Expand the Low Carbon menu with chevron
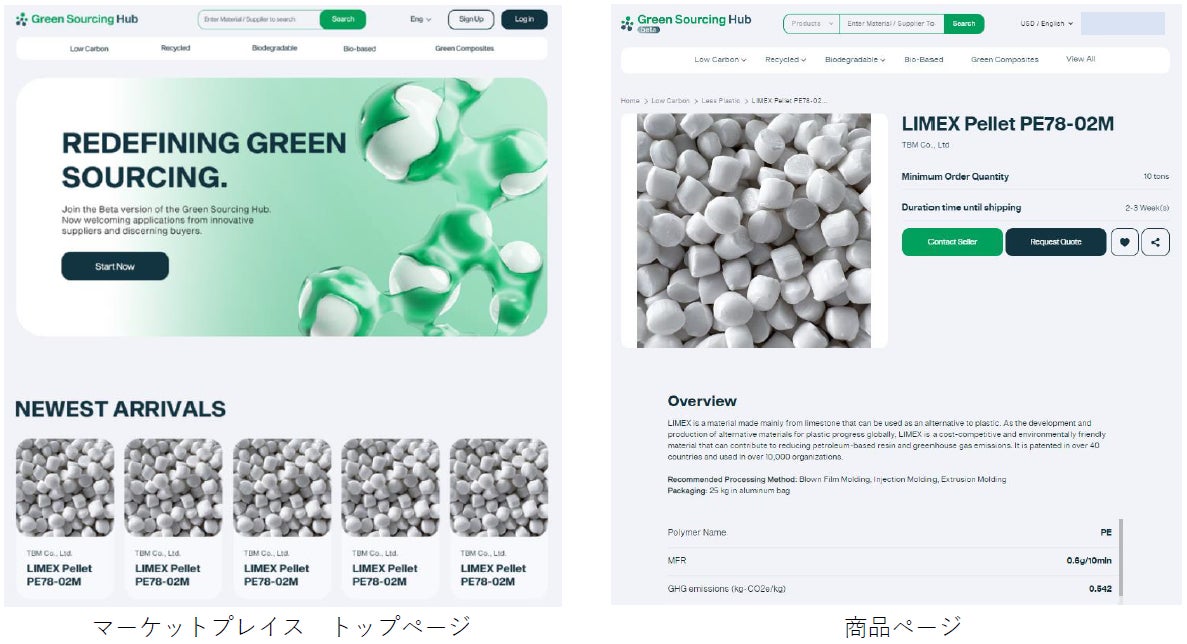Viewport: 1187px width, 644px height. [720, 59]
